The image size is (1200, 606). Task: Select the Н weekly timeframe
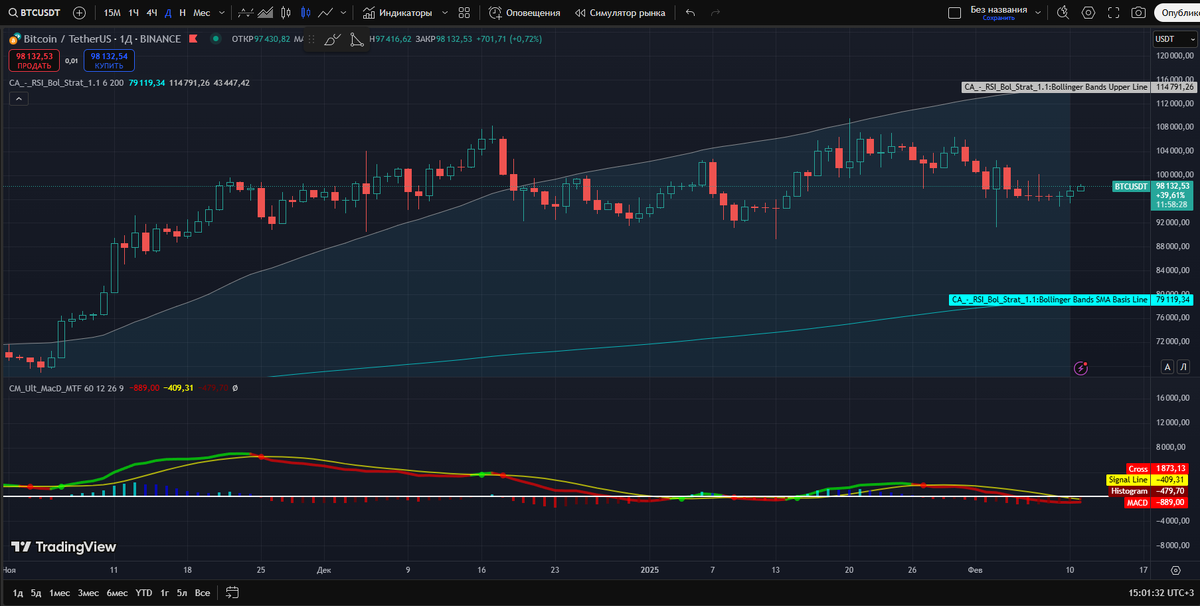[182, 13]
